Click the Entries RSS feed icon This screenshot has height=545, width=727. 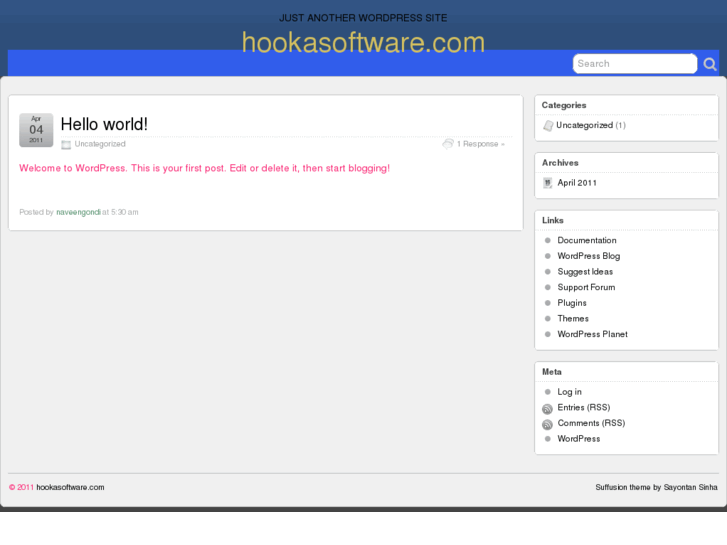click(547, 408)
